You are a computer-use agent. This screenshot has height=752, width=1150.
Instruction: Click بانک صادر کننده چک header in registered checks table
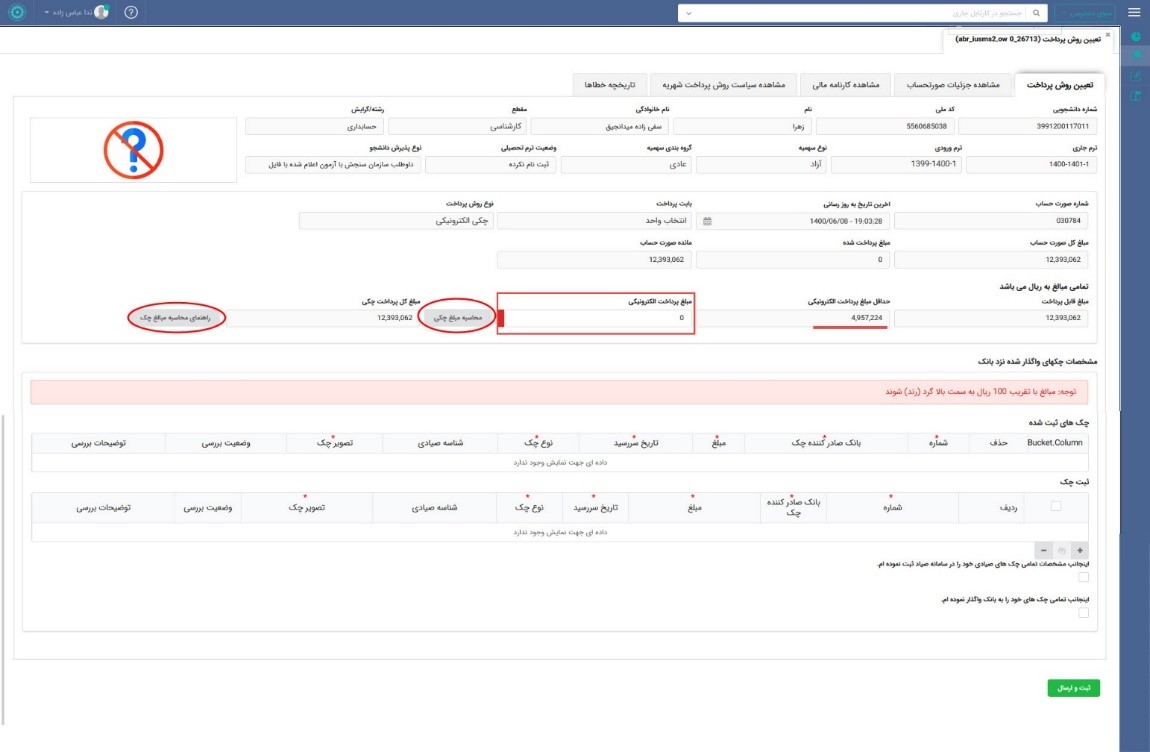[x=826, y=443]
